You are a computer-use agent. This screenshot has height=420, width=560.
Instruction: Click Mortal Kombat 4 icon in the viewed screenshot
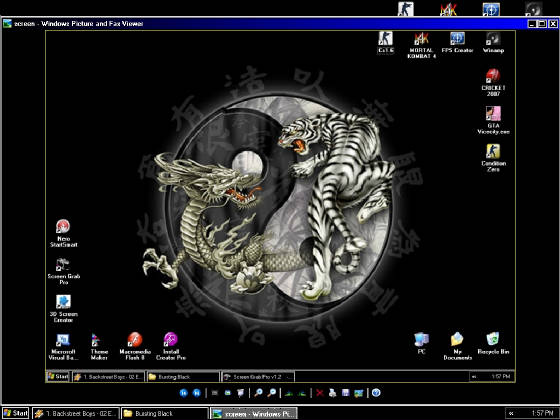pyautogui.click(x=421, y=45)
